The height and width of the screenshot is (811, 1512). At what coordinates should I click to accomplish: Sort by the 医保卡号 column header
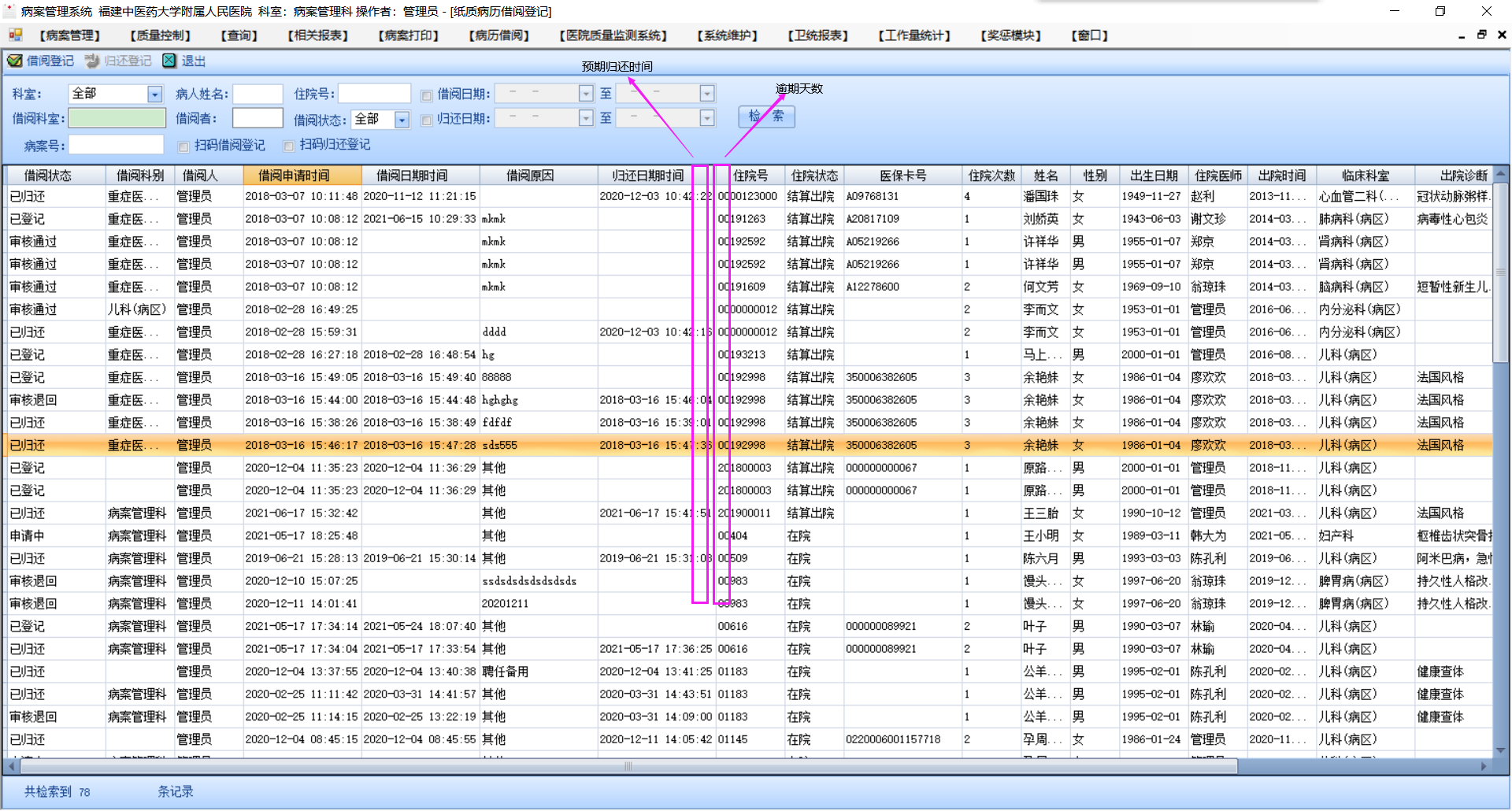[x=903, y=176]
